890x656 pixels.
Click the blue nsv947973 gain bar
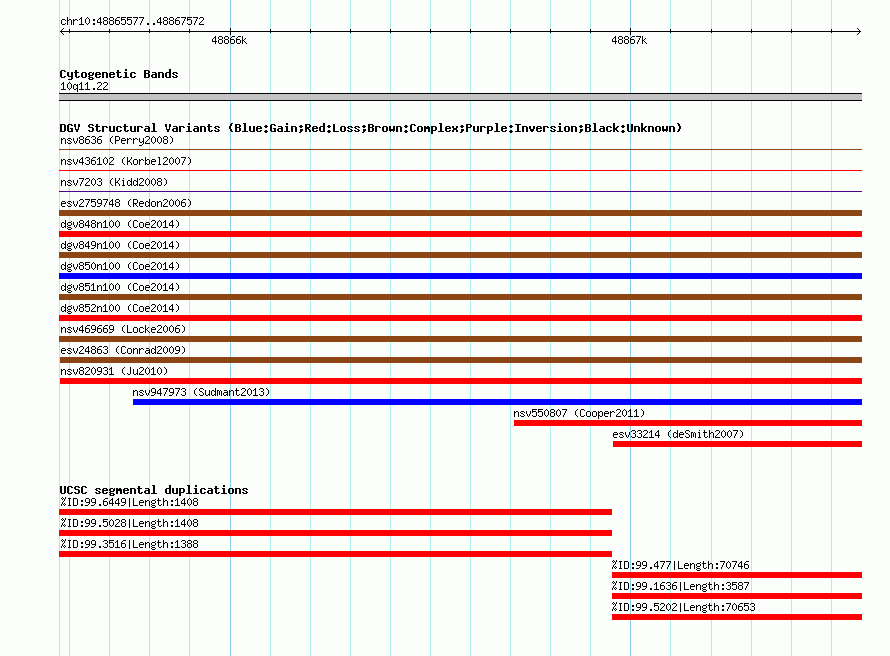[x=497, y=402]
